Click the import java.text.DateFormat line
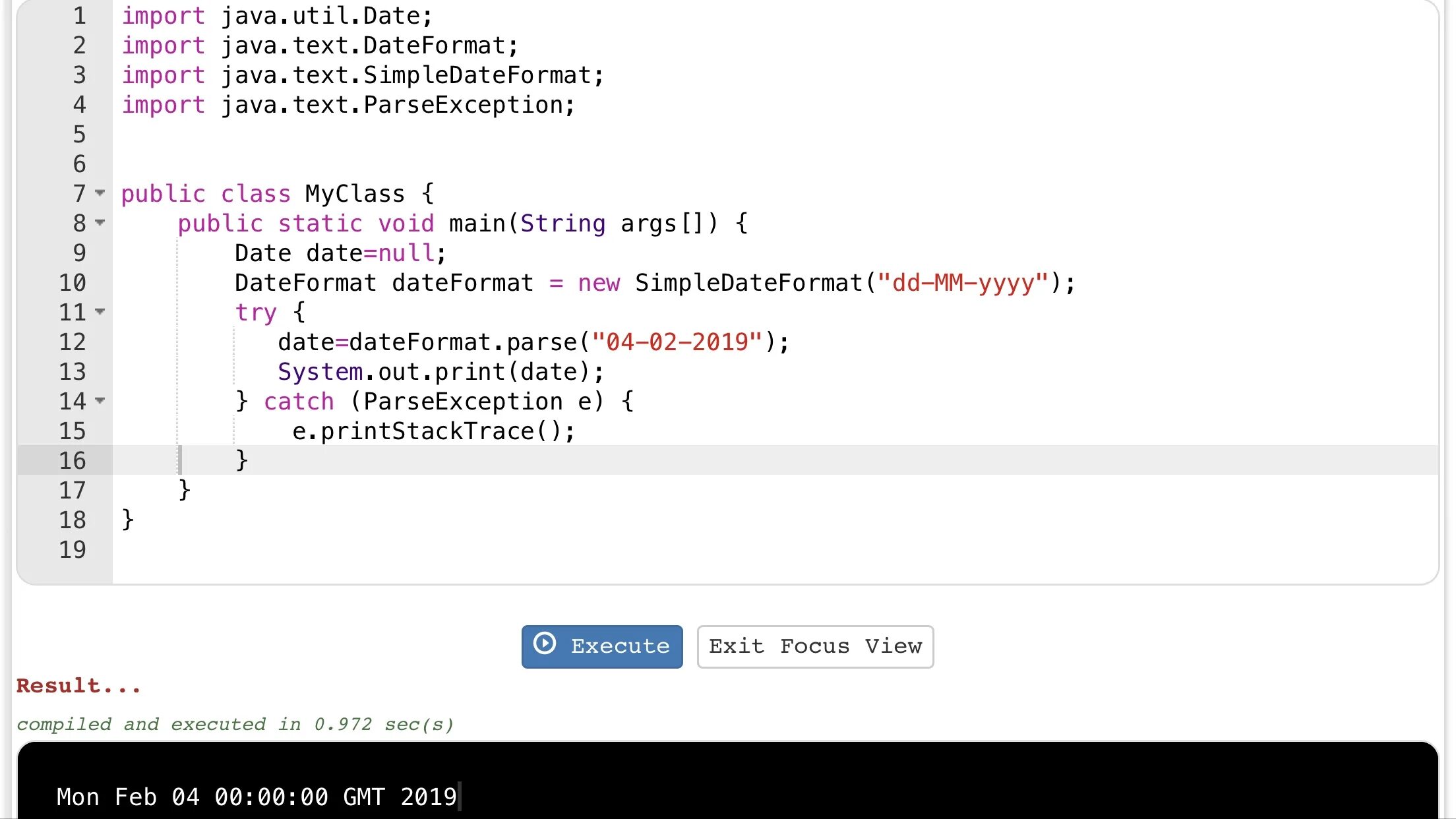The image size is (1456, 819). tap(320, 45)
